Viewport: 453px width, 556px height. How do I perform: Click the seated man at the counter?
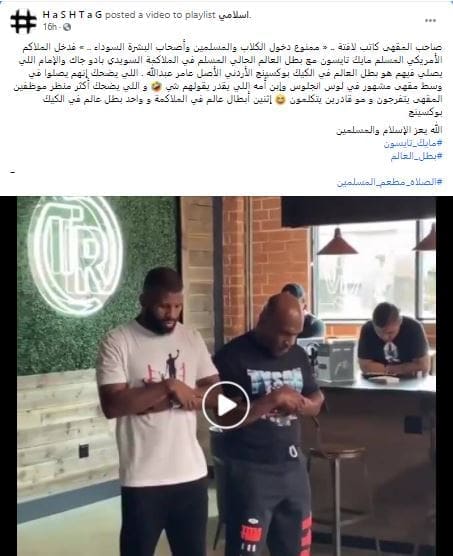tap(395, 340)
